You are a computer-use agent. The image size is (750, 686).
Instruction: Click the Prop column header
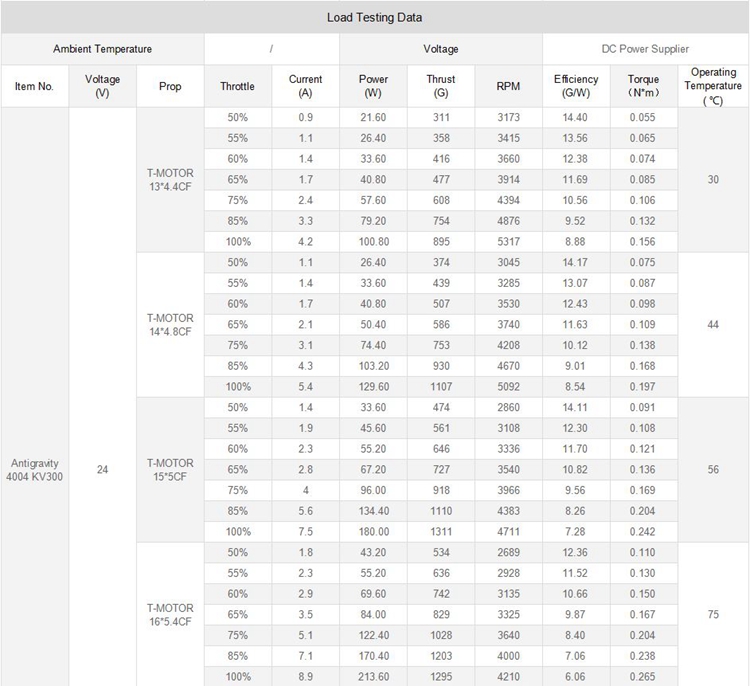tap(170, 86)
